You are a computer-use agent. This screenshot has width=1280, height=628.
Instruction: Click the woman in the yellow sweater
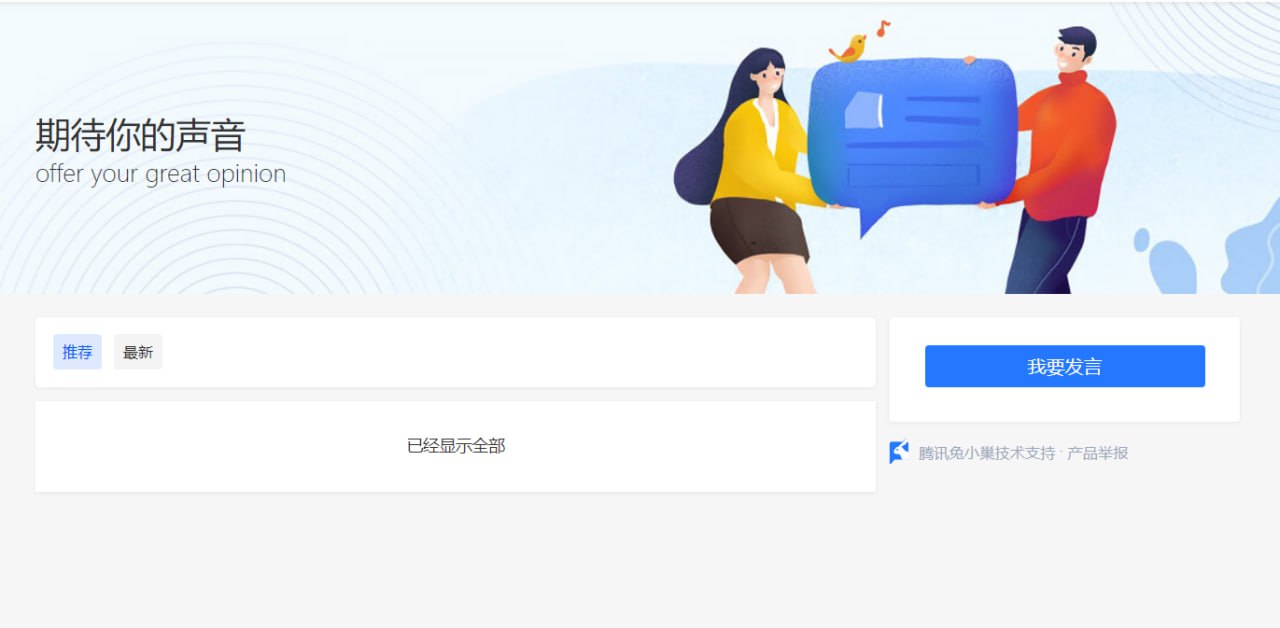(x=757, y=170)
